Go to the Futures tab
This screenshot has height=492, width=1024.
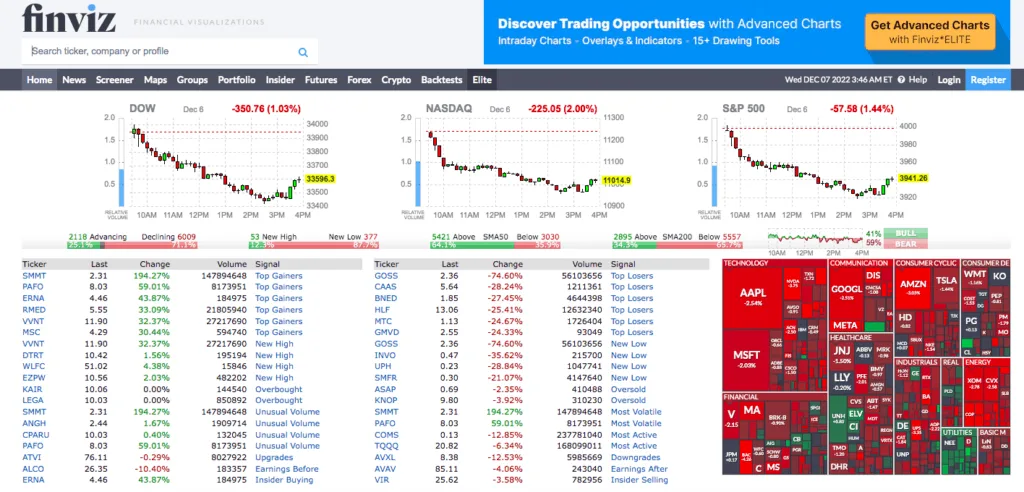[321, 80]
